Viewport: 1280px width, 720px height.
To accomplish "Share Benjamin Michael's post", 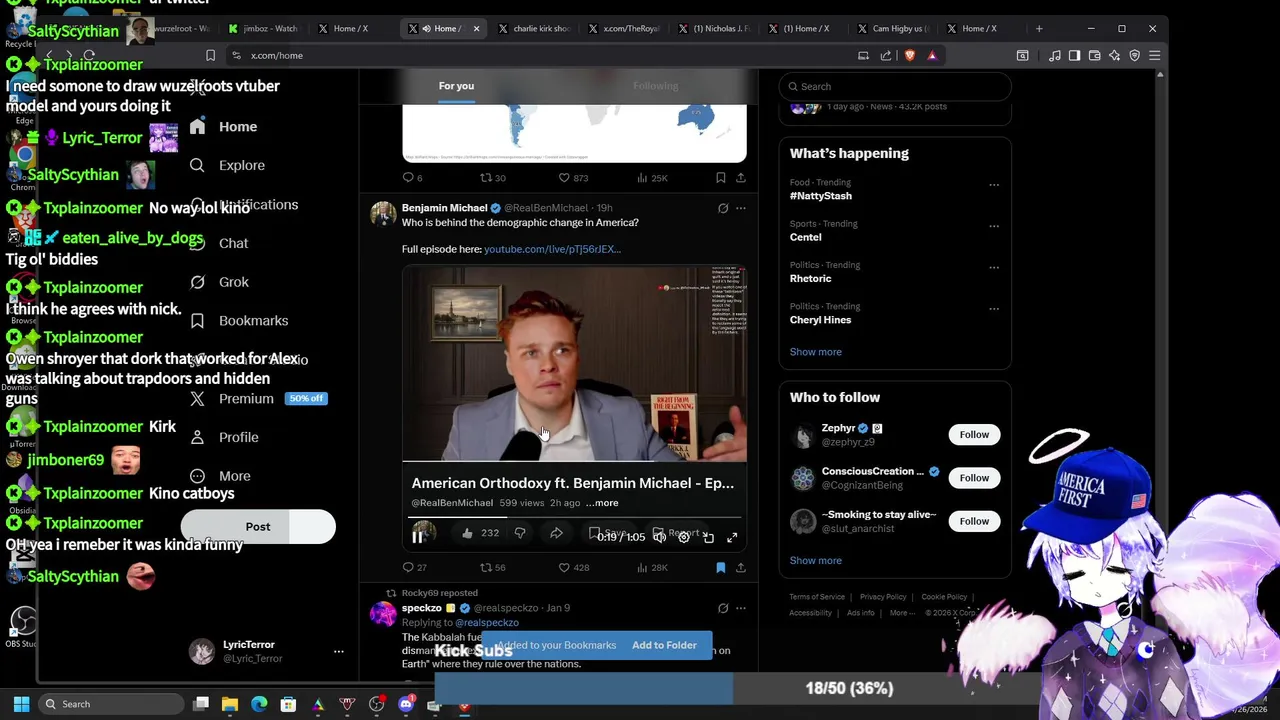I will [740, 568].
